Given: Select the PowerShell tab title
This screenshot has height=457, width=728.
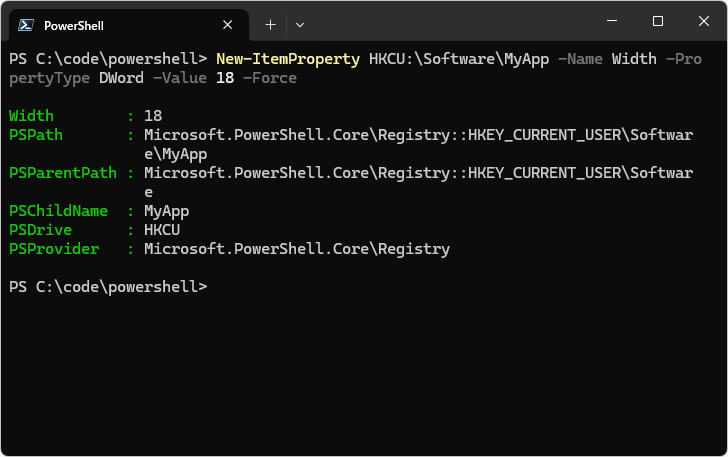Looking at the screenshot, I should [x=74, y=26].
